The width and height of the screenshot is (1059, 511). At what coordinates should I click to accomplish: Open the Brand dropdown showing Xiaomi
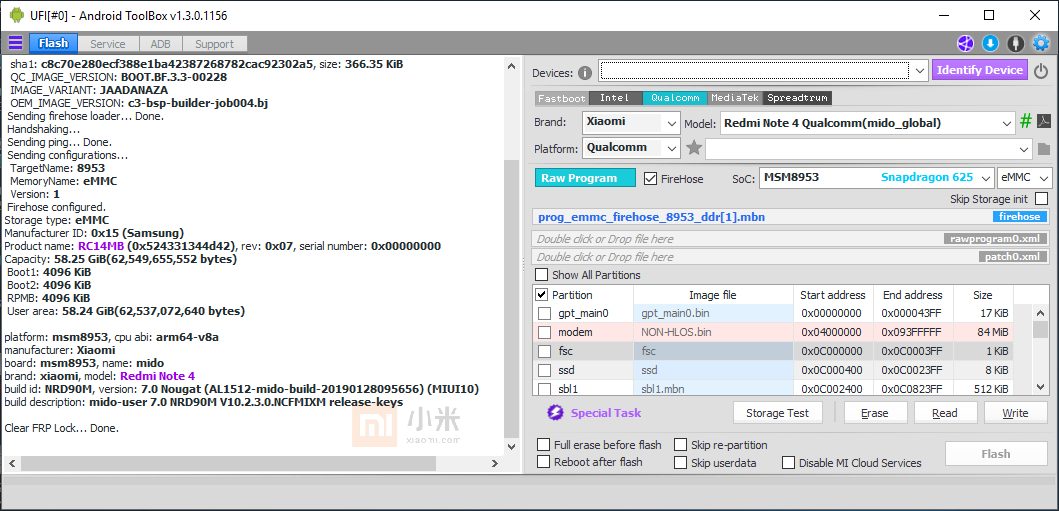point(631,123)
